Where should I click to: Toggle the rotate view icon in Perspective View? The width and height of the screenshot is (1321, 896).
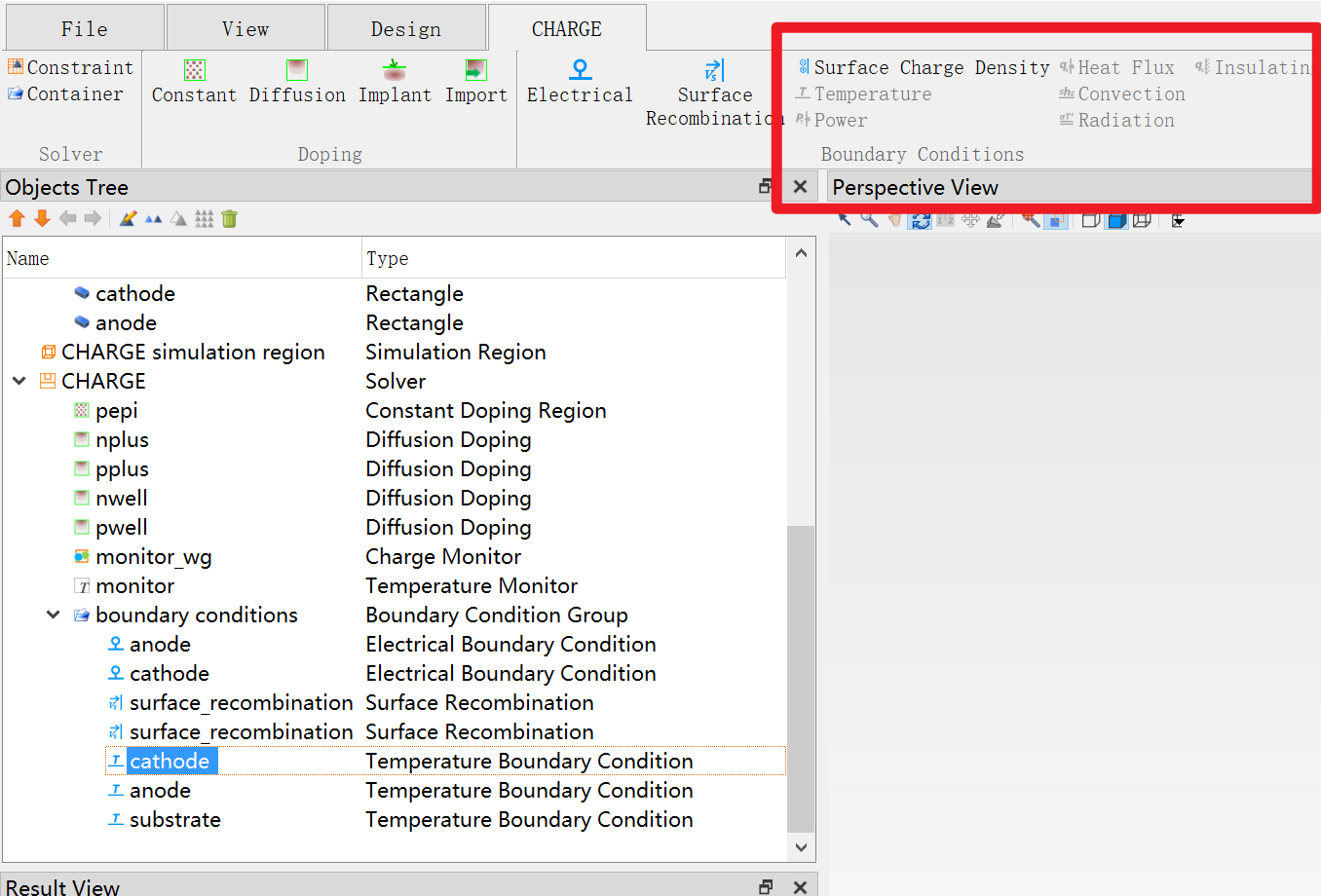[920, 221]
